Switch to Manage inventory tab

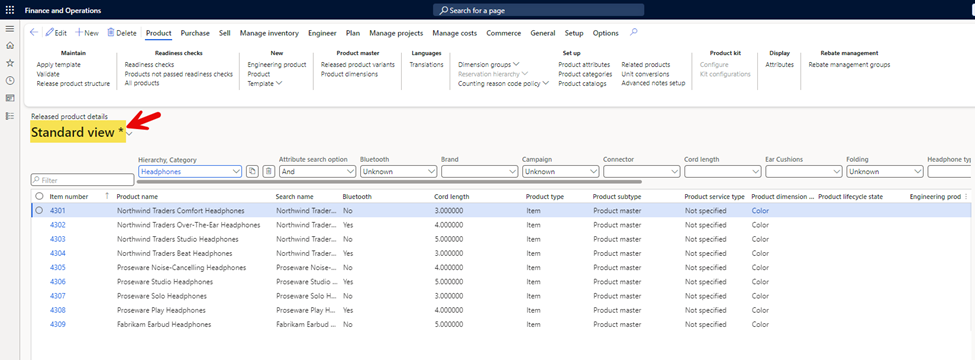point(269,33)
